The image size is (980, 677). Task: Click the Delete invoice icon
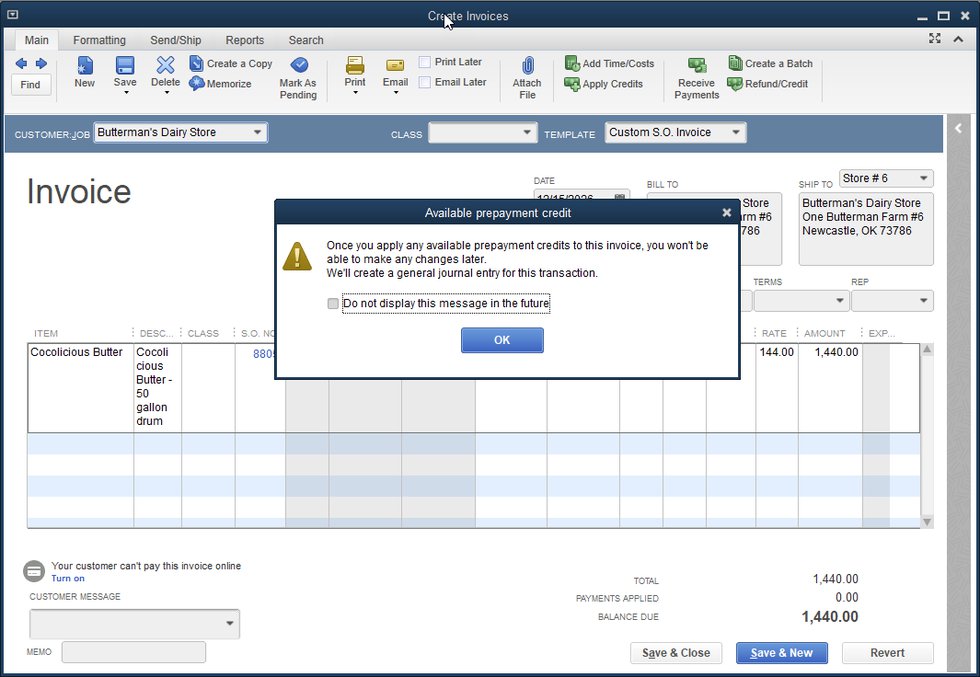(x=165, y=66)
